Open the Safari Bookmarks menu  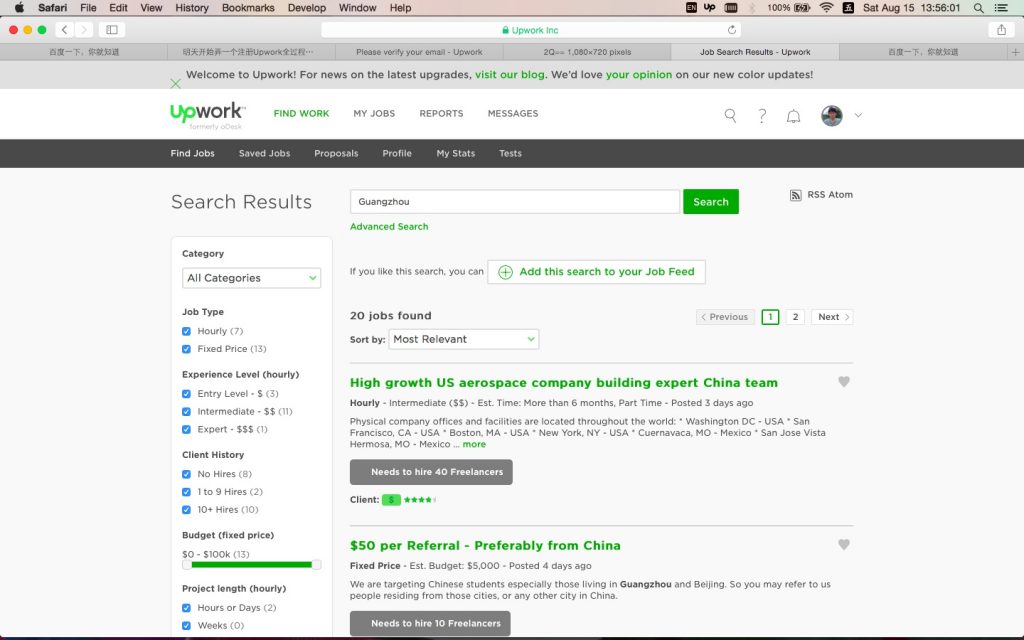[x=248, y=8]
